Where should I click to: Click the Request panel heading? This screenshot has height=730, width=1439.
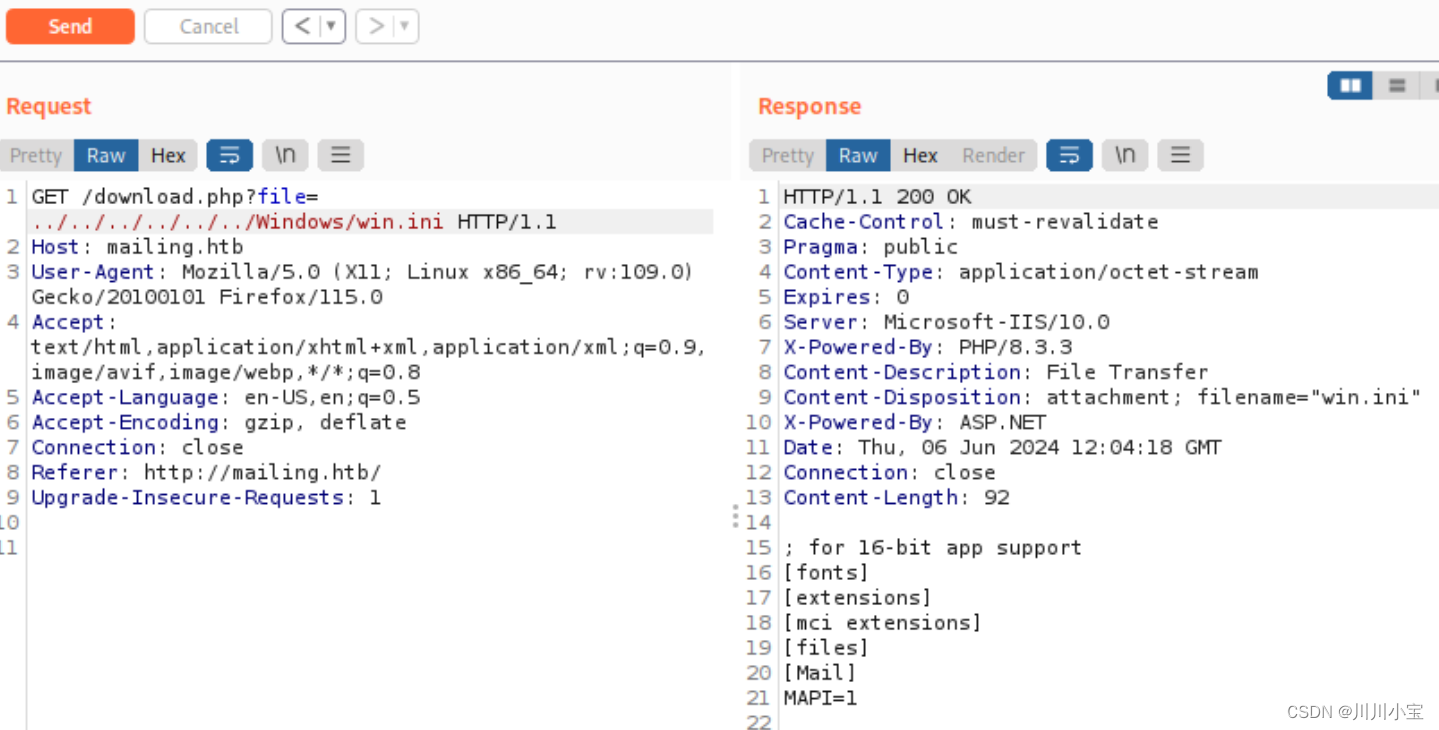(48, 106)
